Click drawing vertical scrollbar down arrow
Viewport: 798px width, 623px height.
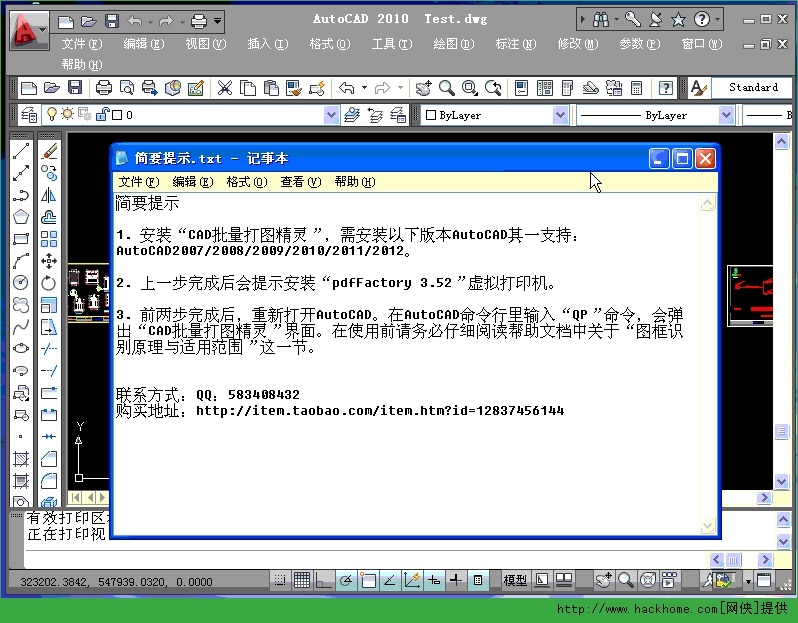[x=782, y=481]
